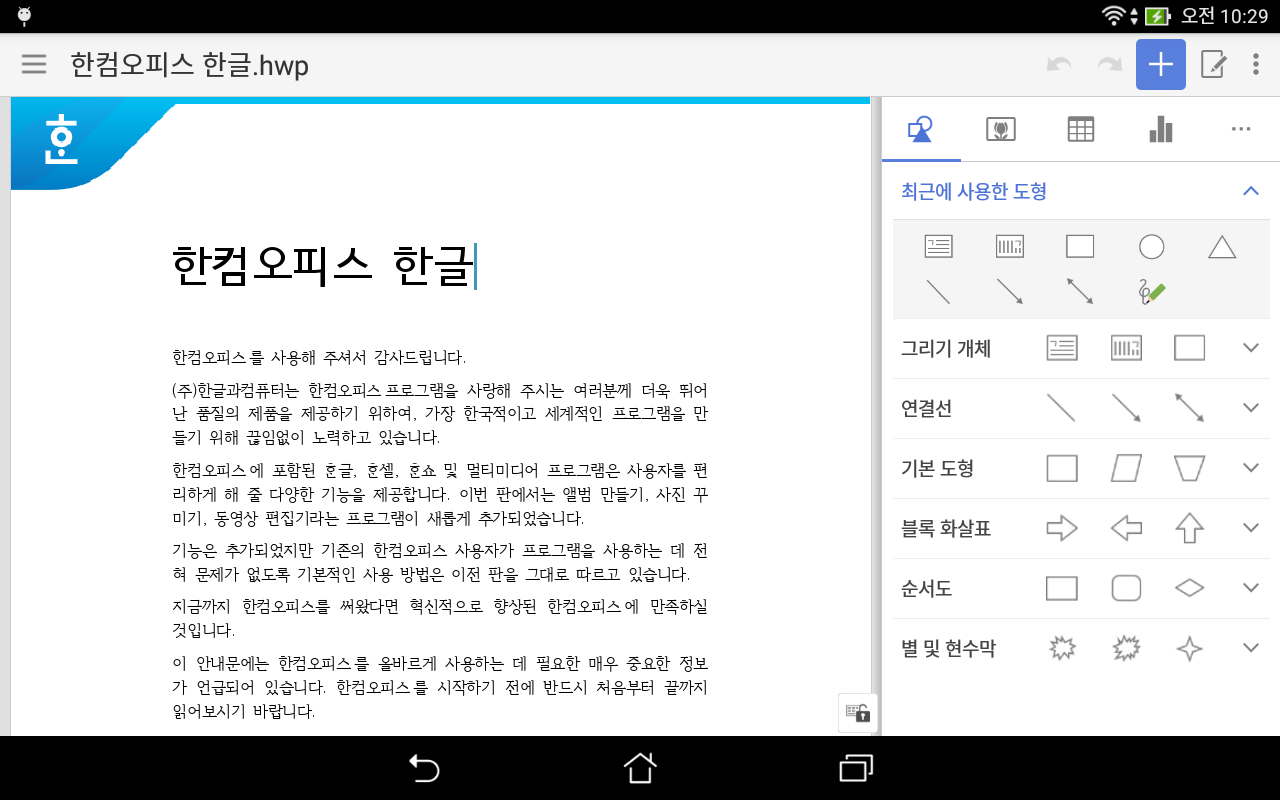Insert right block arrow shape
The width and height of the screenshot is (1280, 800).
(x=1062, y=528)
